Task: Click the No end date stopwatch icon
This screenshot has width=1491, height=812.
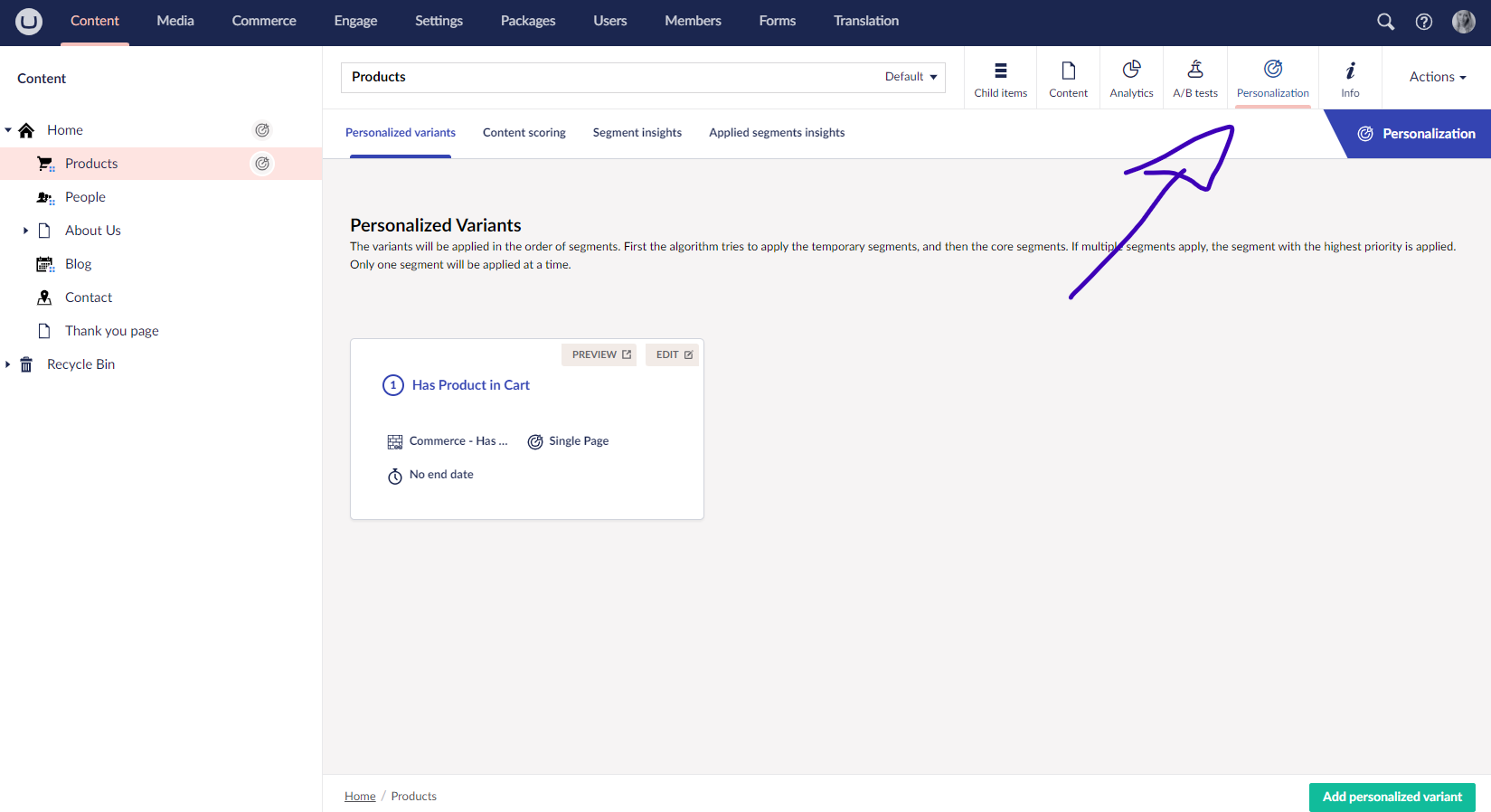Action: tap(395, 476)
